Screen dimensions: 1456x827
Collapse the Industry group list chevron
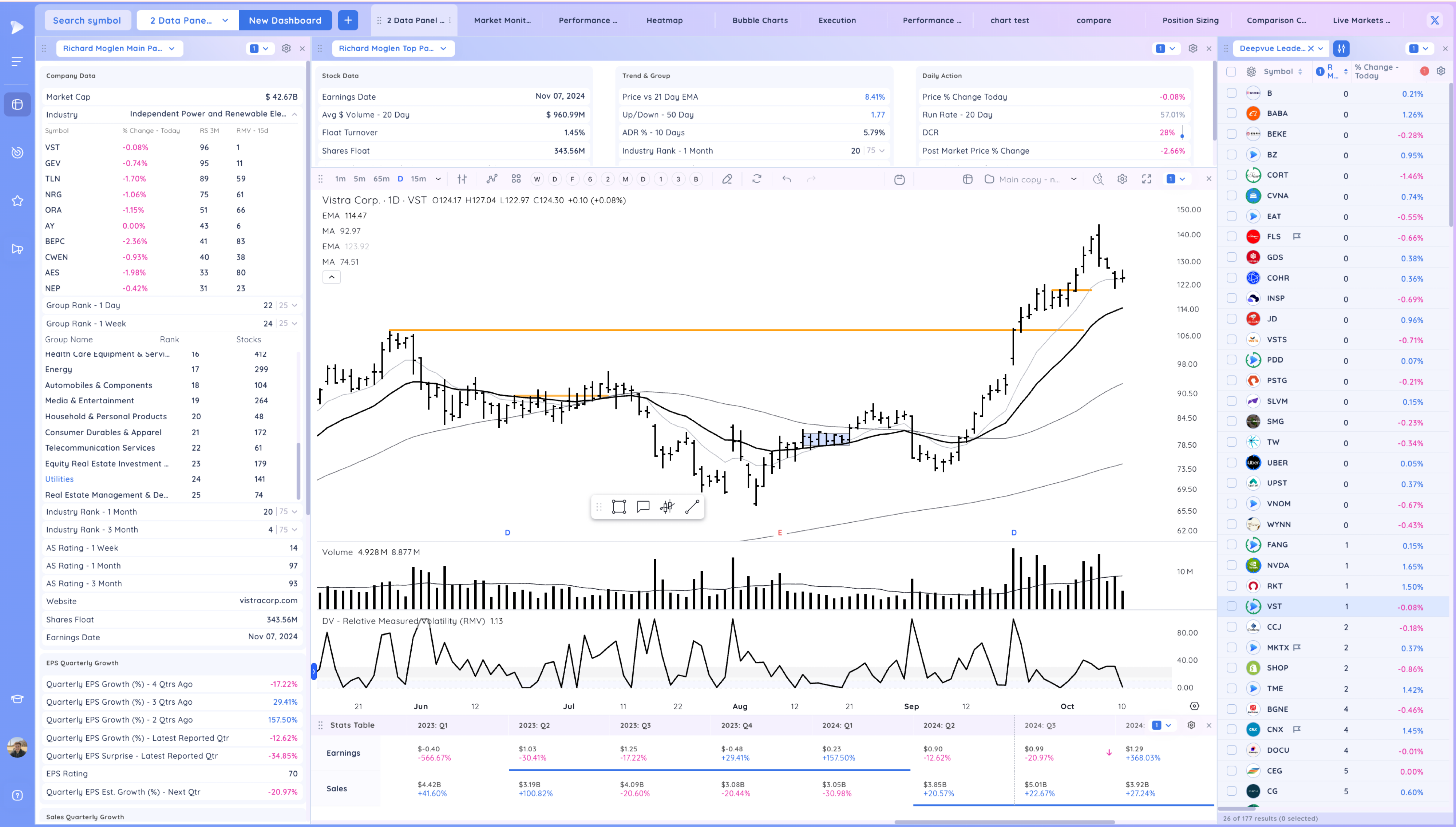(295, 114)
